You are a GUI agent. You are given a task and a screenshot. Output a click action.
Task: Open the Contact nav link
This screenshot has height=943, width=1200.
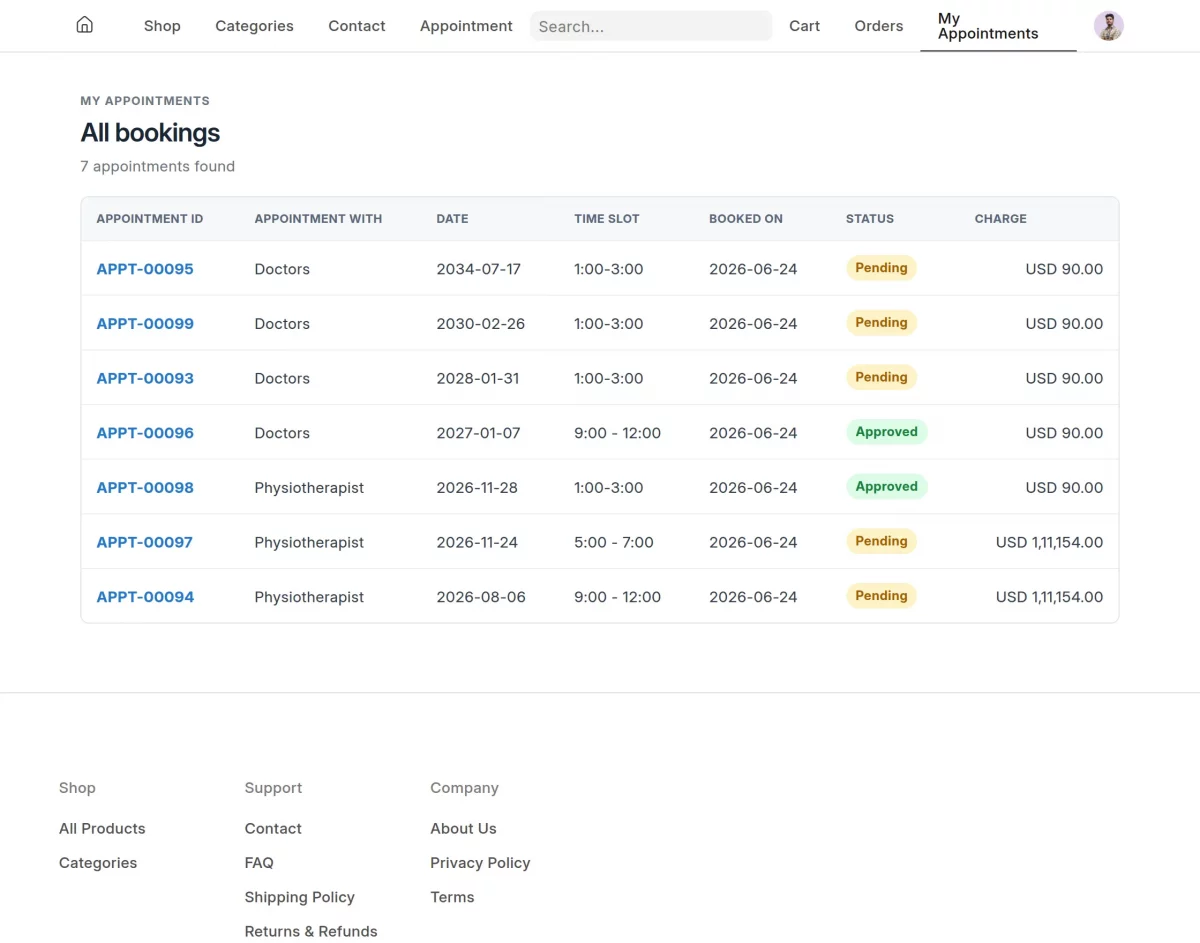356,26
